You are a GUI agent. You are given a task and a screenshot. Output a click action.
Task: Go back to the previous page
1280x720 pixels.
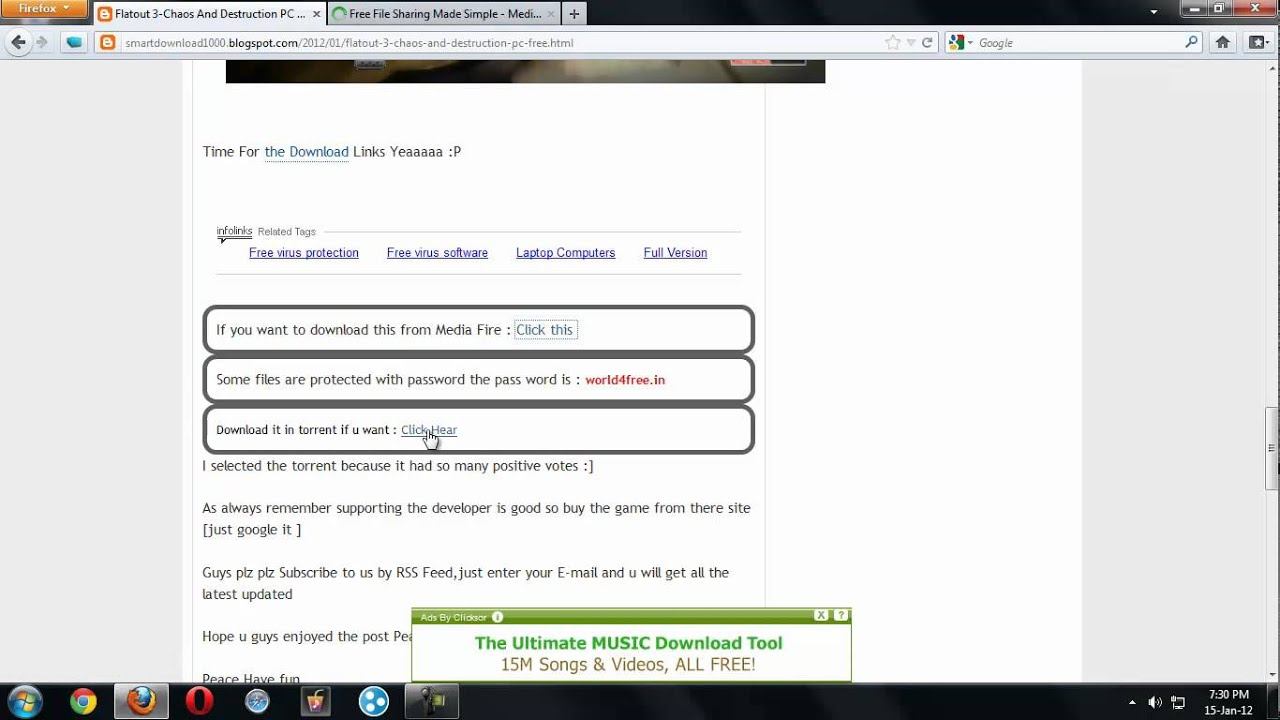click(18, 42)
